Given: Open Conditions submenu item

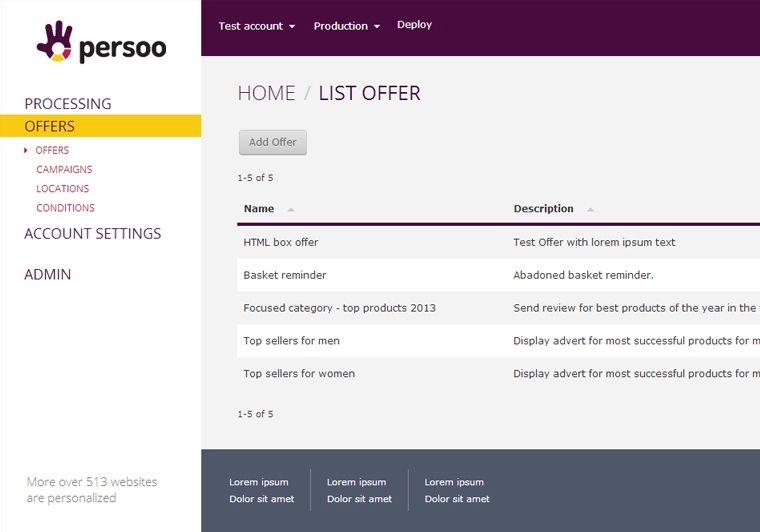Looking at the screenshot, I should [x=65, y=208].
